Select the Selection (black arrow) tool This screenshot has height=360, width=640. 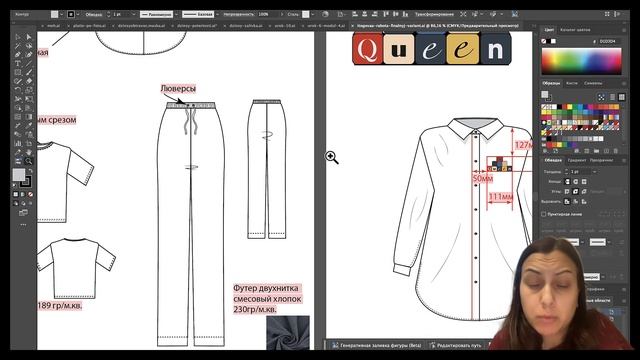coord(18,37)
